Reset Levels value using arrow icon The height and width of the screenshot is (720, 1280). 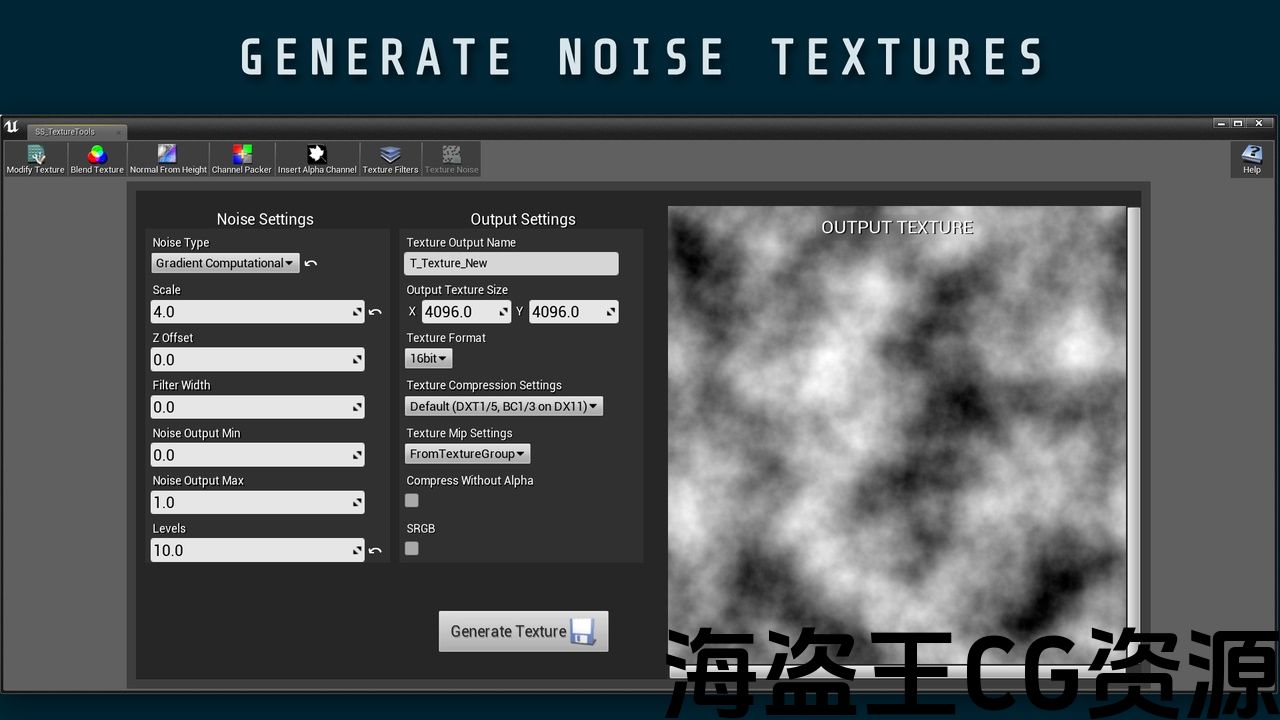coord(375,550)
